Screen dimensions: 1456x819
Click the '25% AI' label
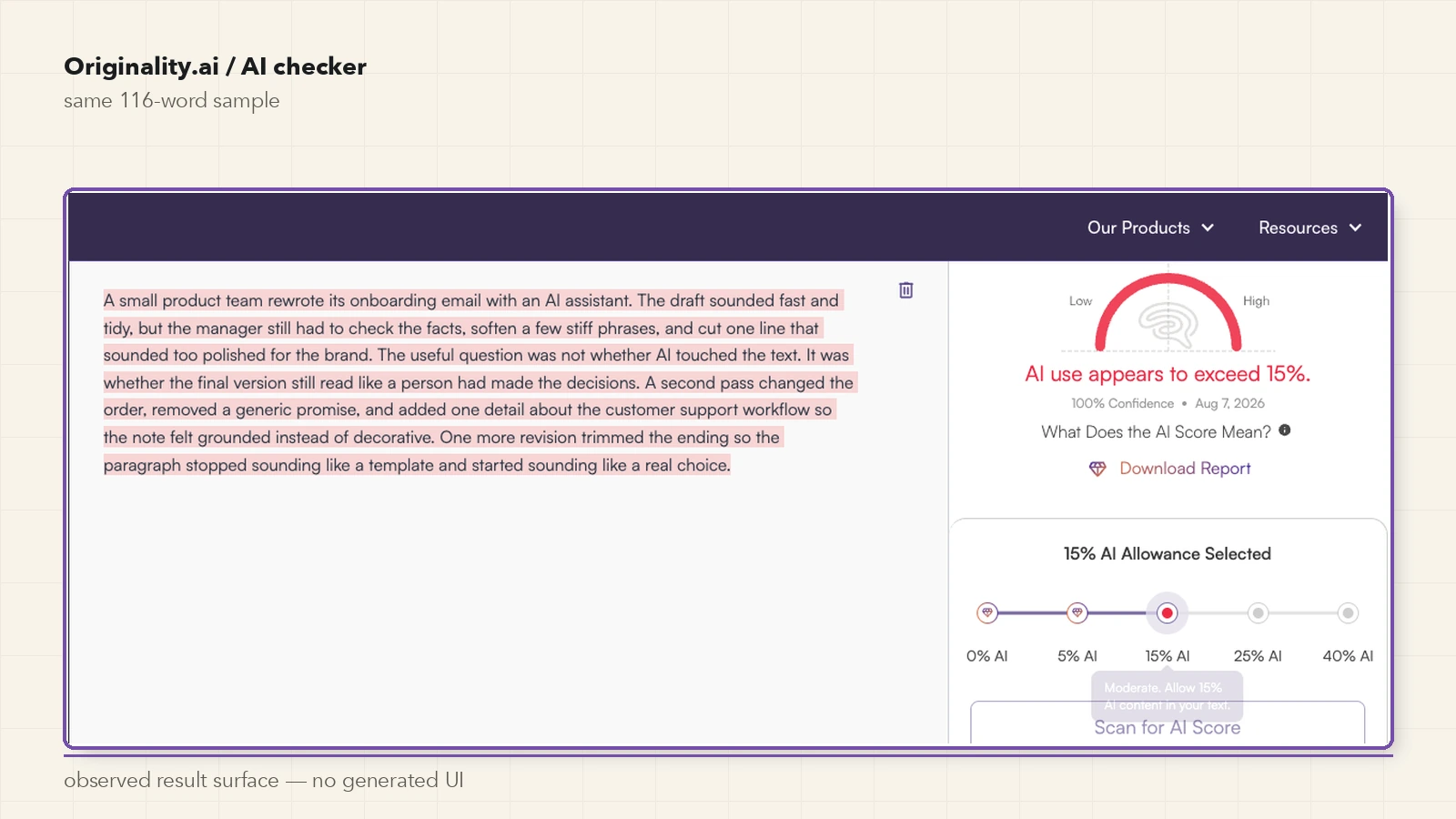[1258, 656]
